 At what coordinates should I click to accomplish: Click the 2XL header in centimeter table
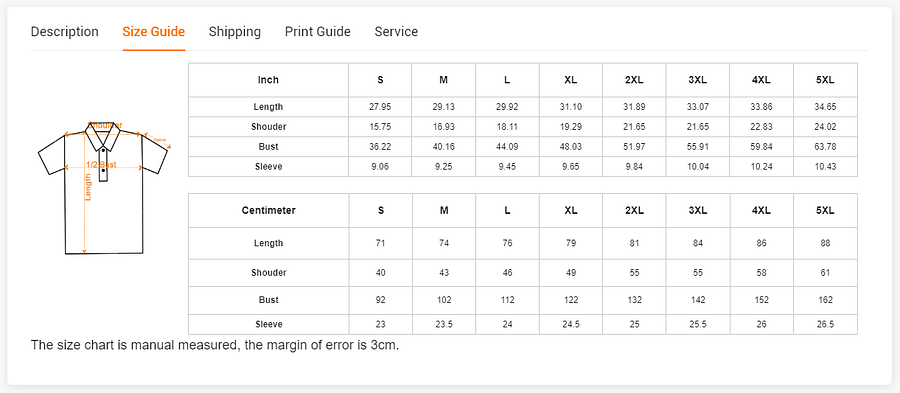634,211
